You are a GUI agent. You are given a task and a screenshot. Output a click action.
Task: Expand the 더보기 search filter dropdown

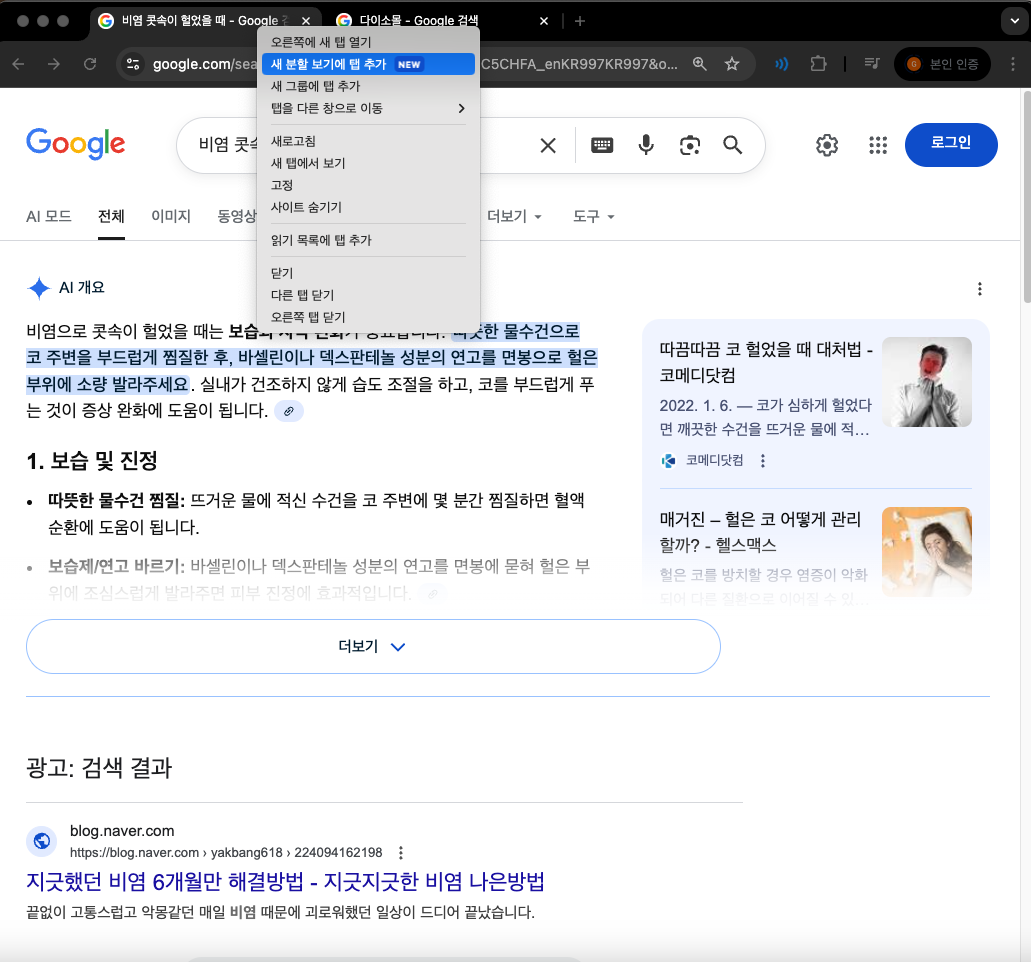[514, 216]
